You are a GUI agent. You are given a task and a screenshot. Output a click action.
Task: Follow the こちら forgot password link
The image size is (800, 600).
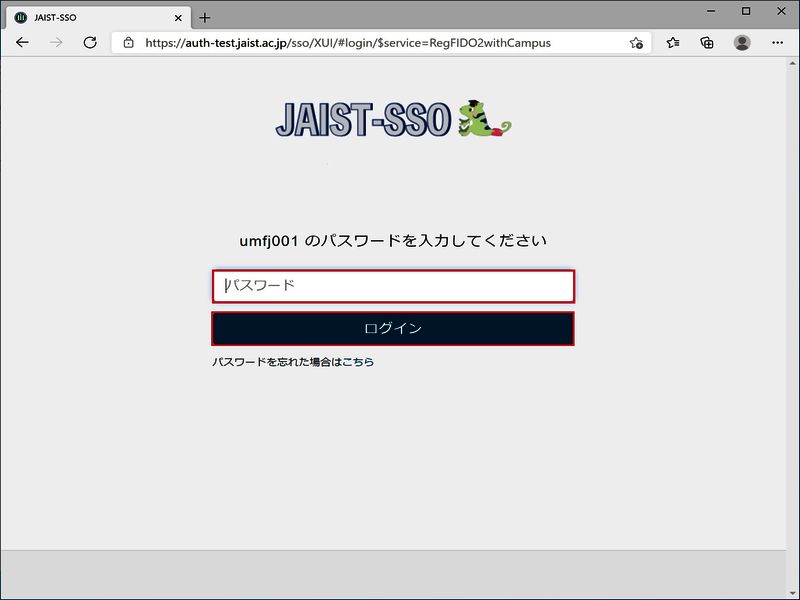click(358, 362)
